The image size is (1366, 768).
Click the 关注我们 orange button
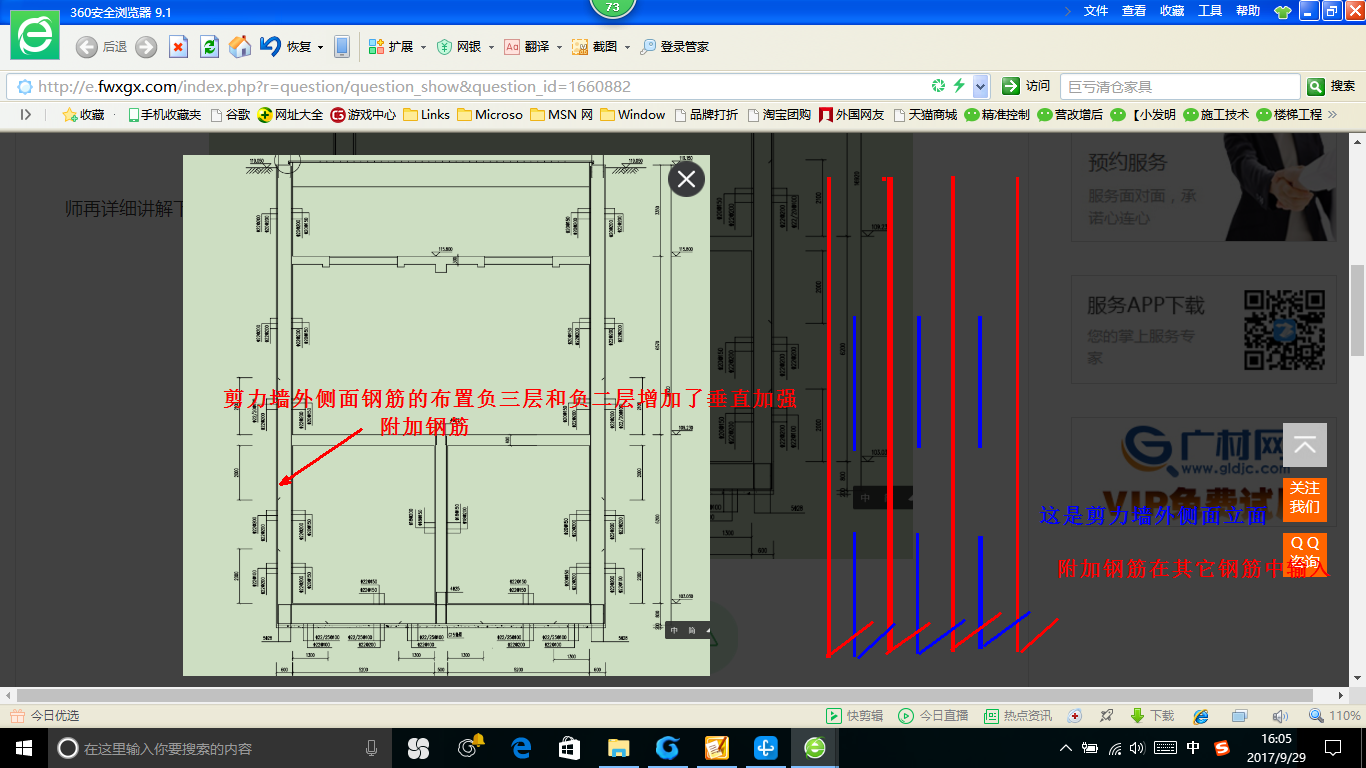tap(1305, 498)
